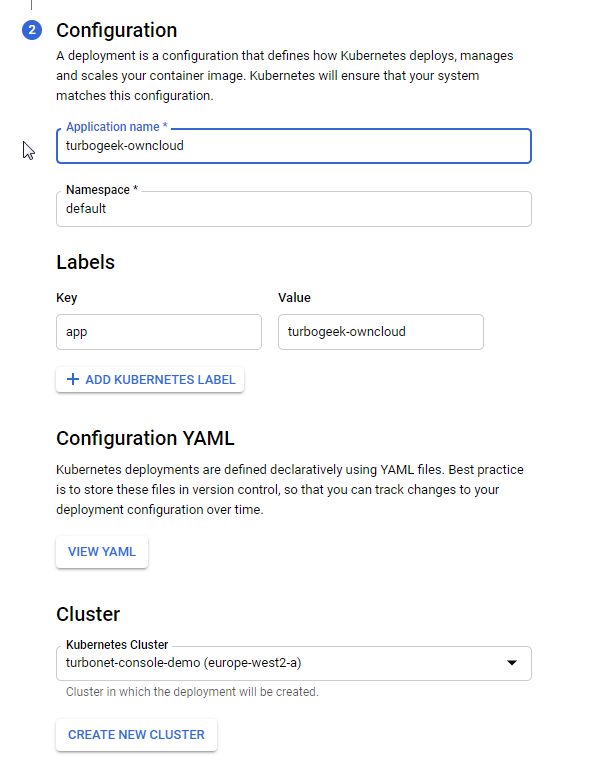Click the Configuration YAML heading

click(146, 438)
